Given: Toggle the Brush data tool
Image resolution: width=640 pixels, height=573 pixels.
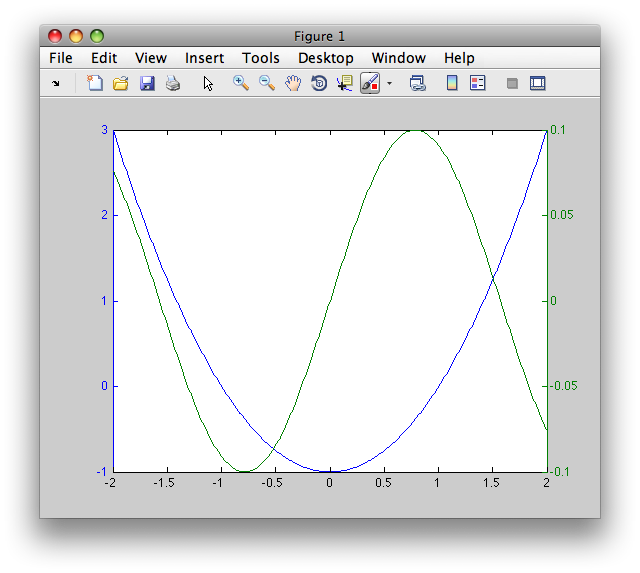Looking at the screenshot, I should [370, 83].
